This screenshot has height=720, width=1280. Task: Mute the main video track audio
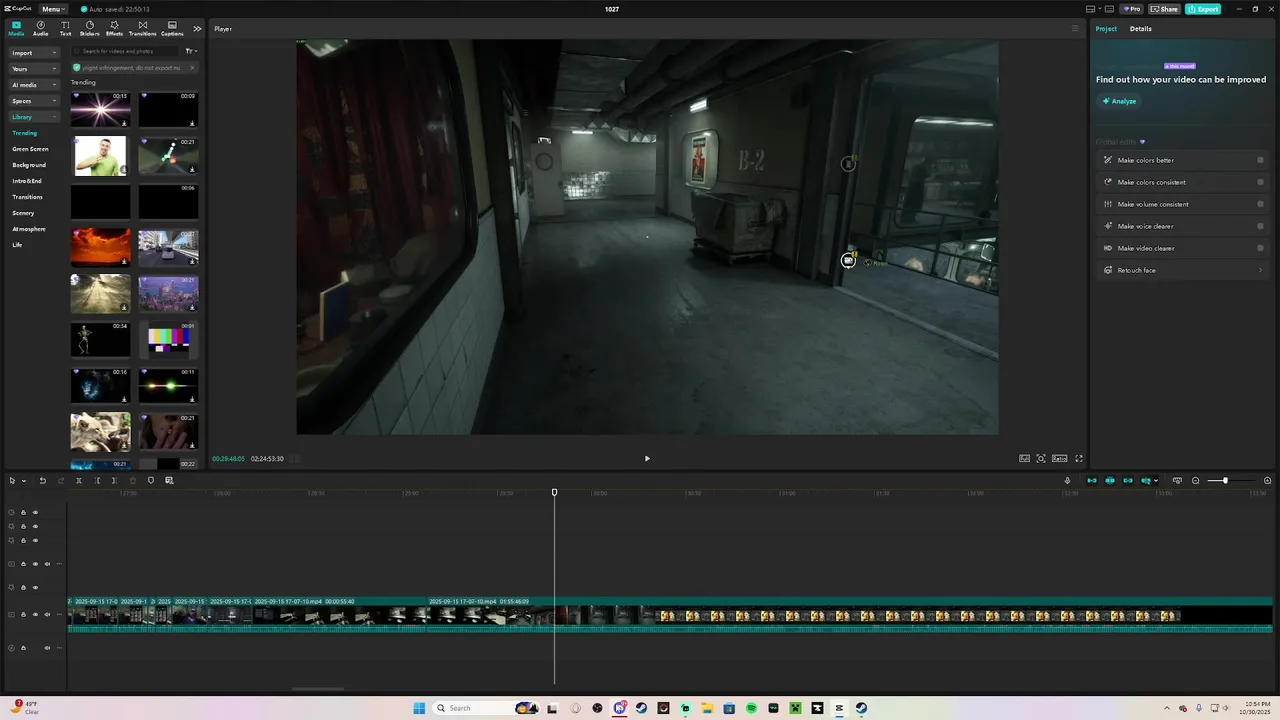click(x=47, y=615)
